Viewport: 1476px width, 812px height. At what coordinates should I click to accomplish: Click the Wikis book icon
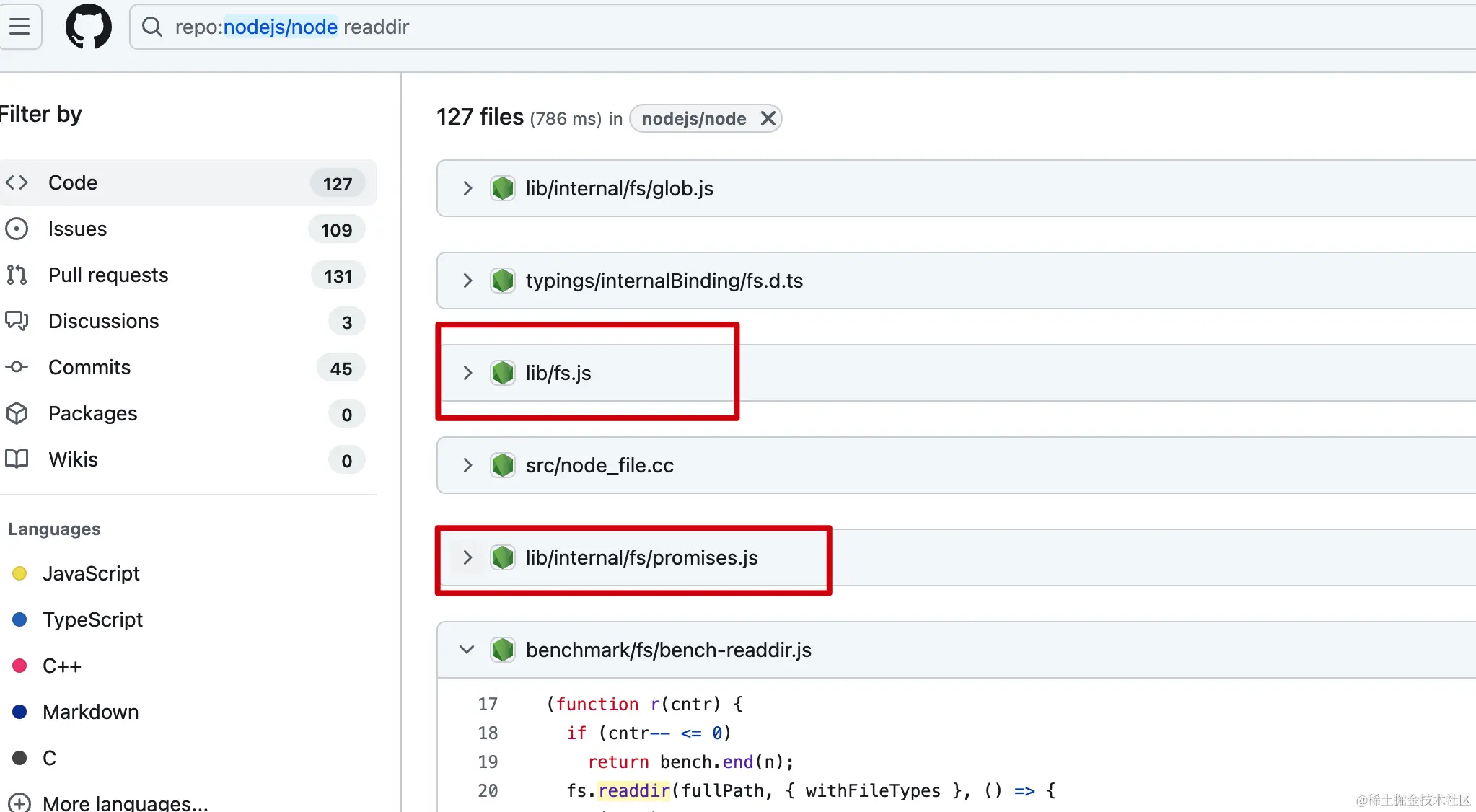click(17, 459)
